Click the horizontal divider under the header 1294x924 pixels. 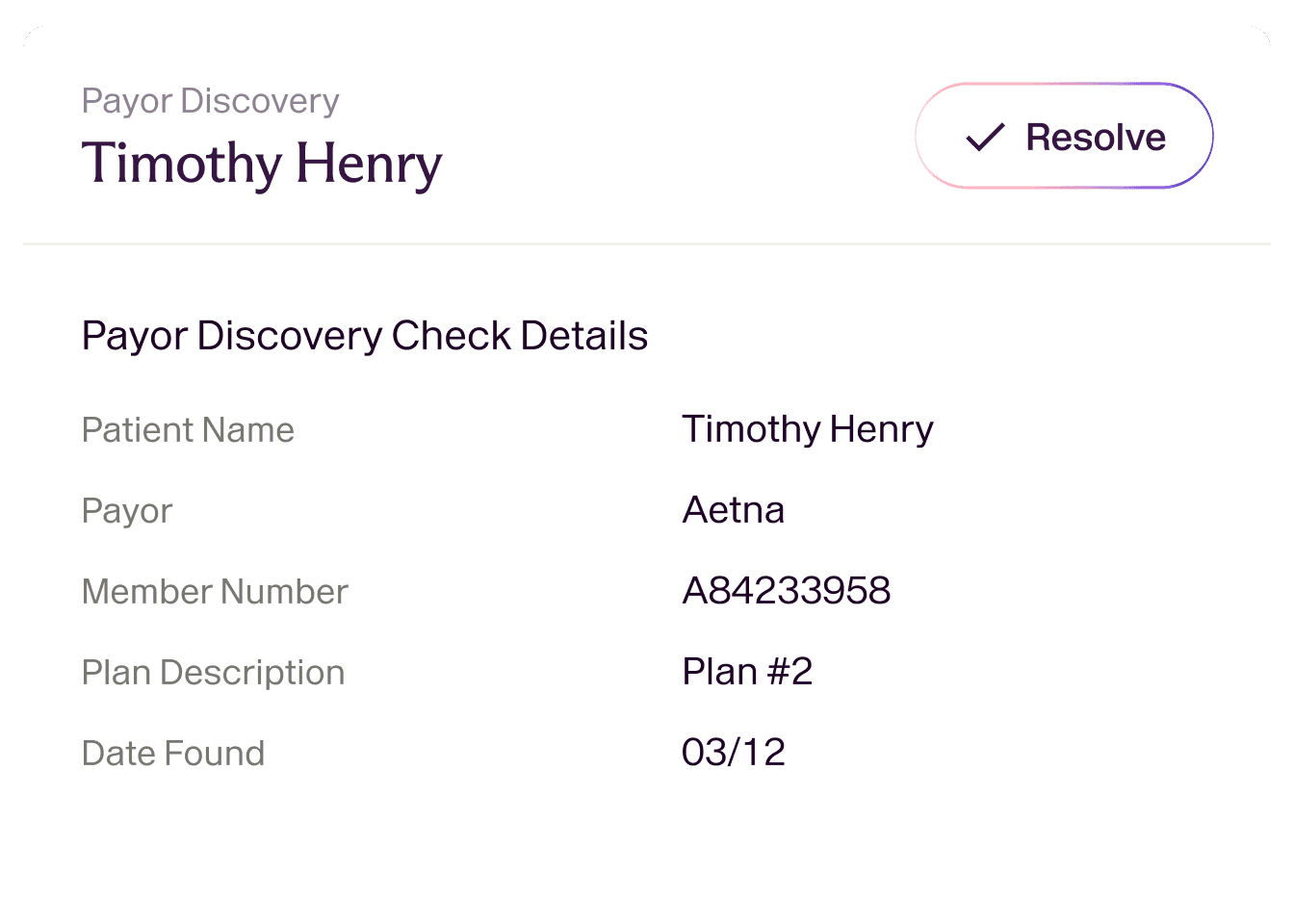click(x=647, y=244)
